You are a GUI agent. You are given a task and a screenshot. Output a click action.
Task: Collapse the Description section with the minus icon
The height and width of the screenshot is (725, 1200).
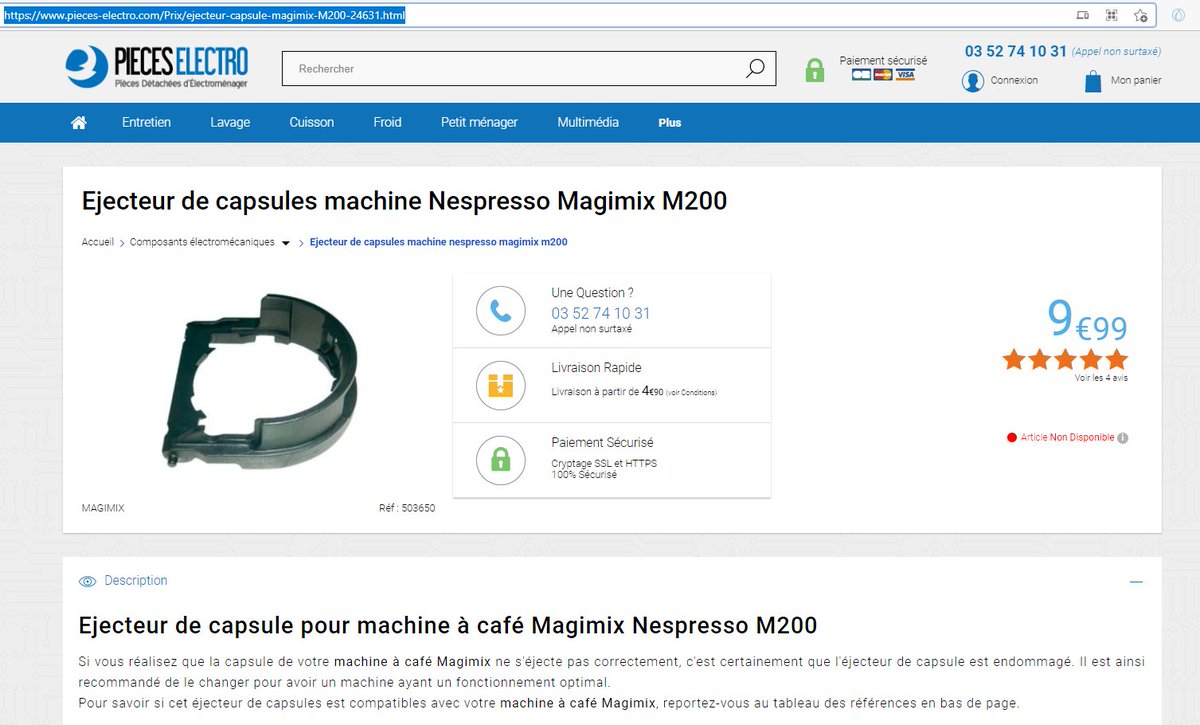[1136, 581]
